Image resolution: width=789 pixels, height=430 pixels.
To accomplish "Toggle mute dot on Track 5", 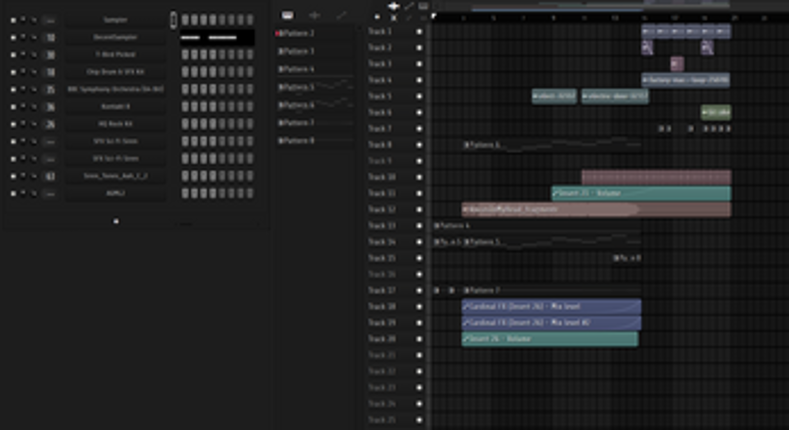I will click(x=419, y=96).
